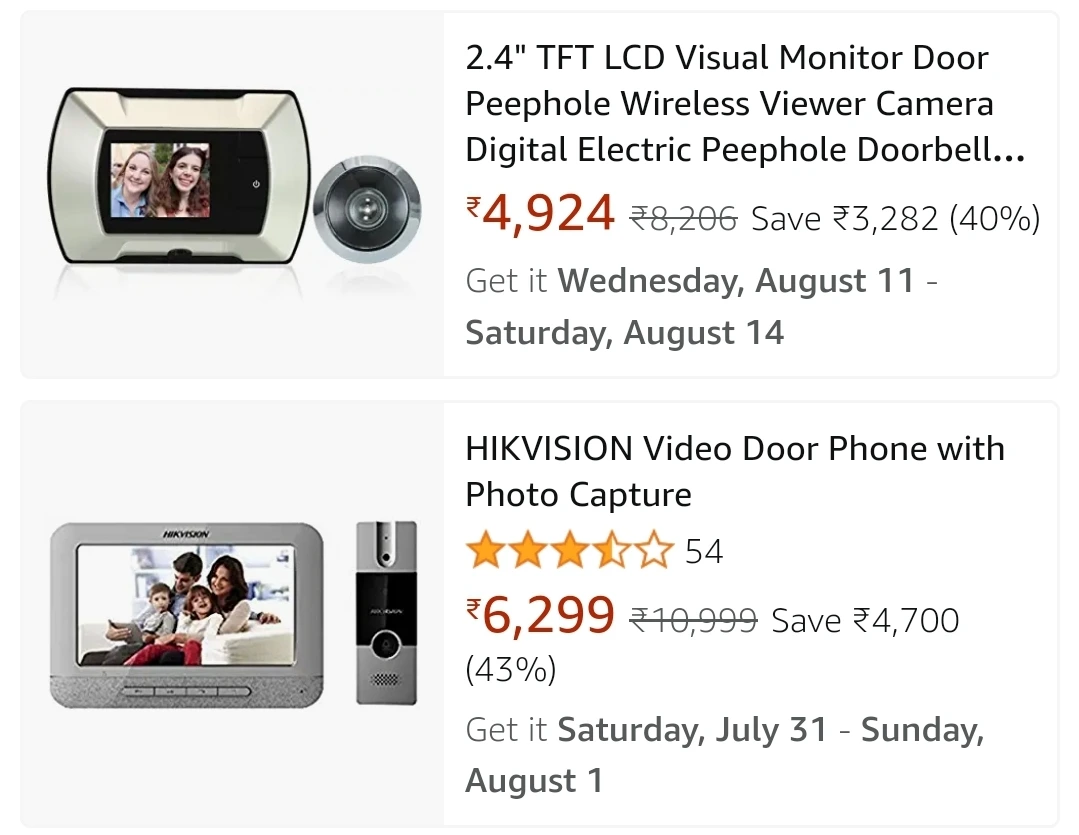The width and height of the screenshot is (1079, 835).
Task: Tap the HIKVISION outdoor doorbell unit picture
Action: (385, 611)
